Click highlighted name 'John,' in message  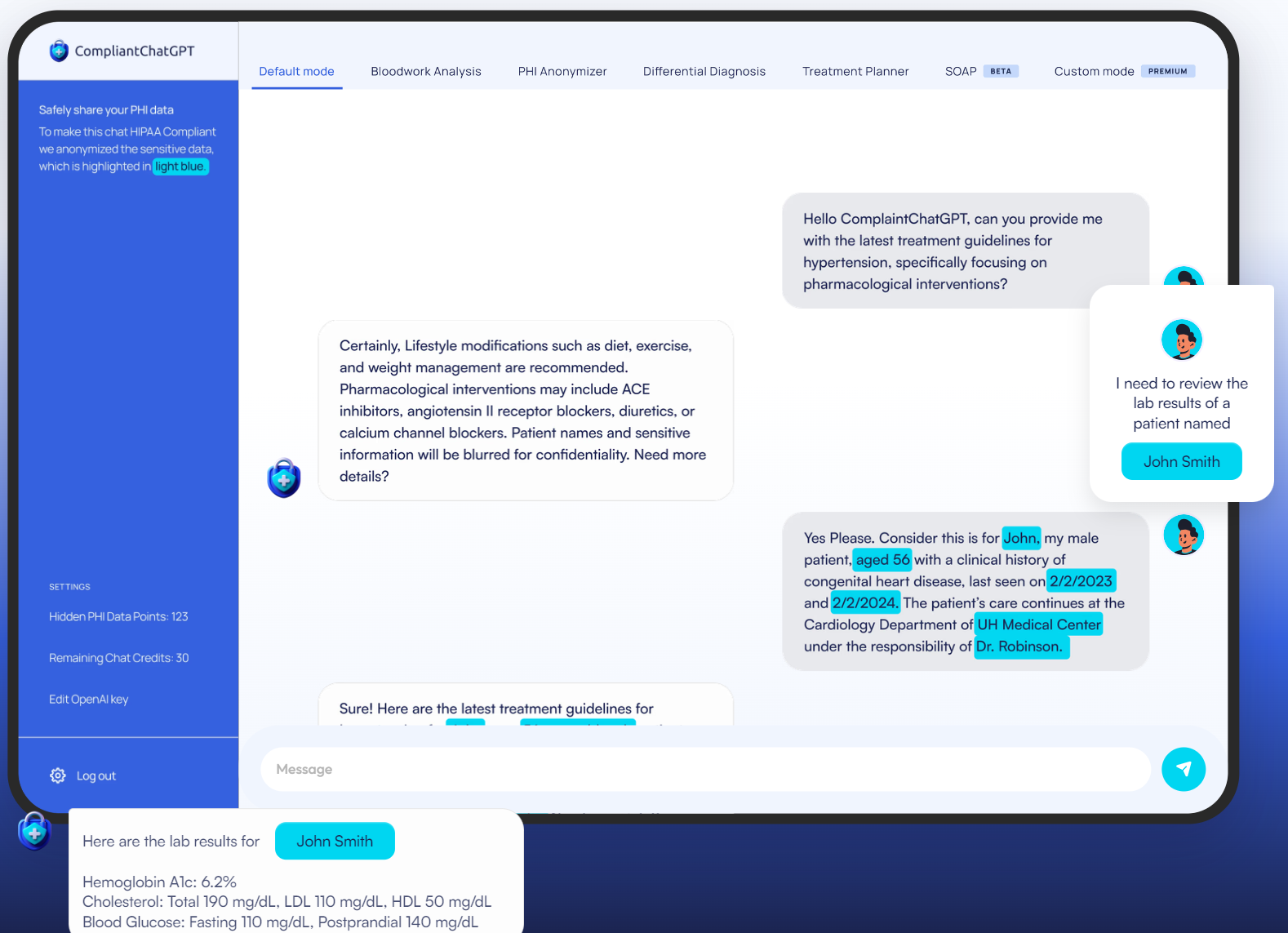pos(1021,538)
